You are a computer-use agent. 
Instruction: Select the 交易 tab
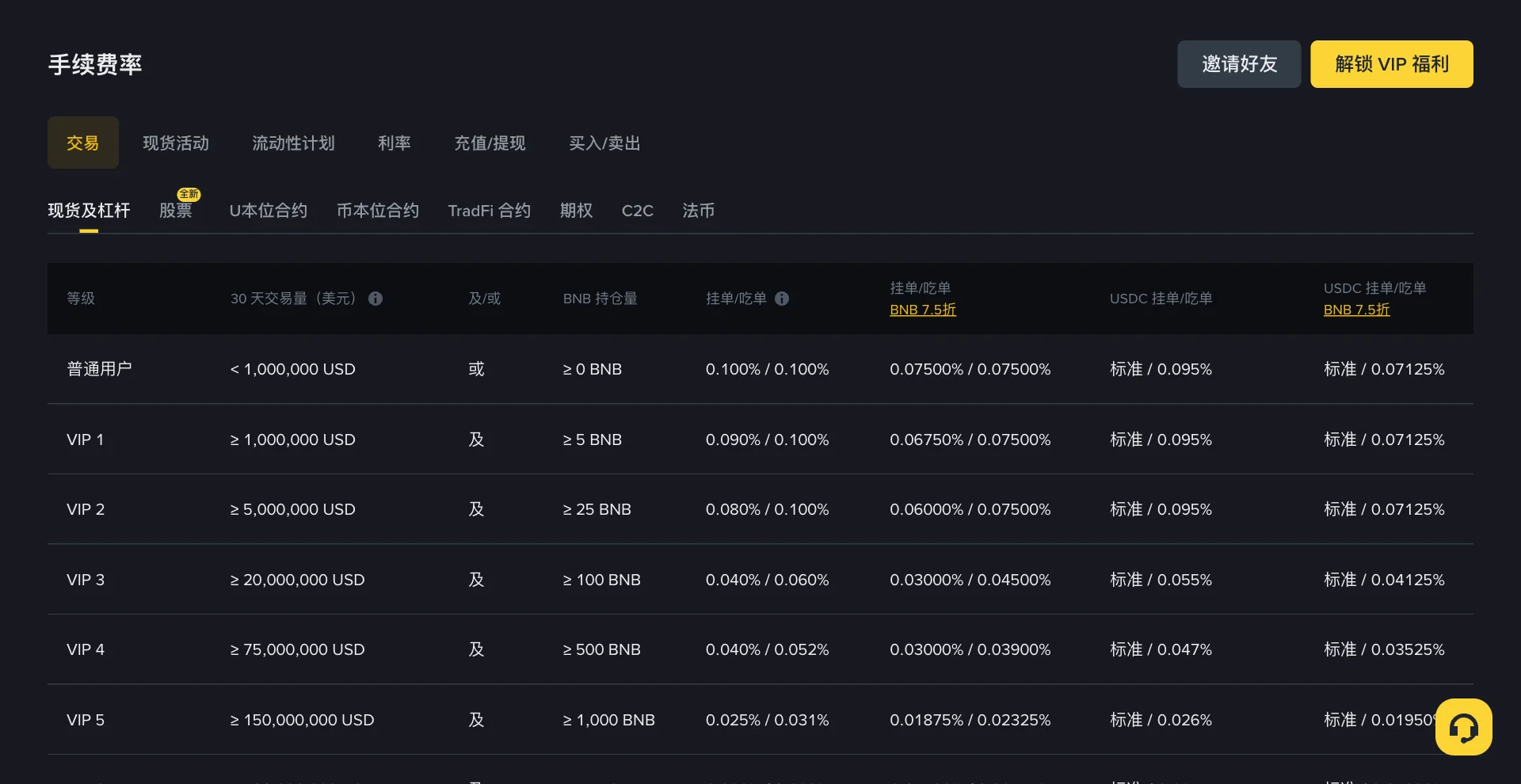point(83,143)
